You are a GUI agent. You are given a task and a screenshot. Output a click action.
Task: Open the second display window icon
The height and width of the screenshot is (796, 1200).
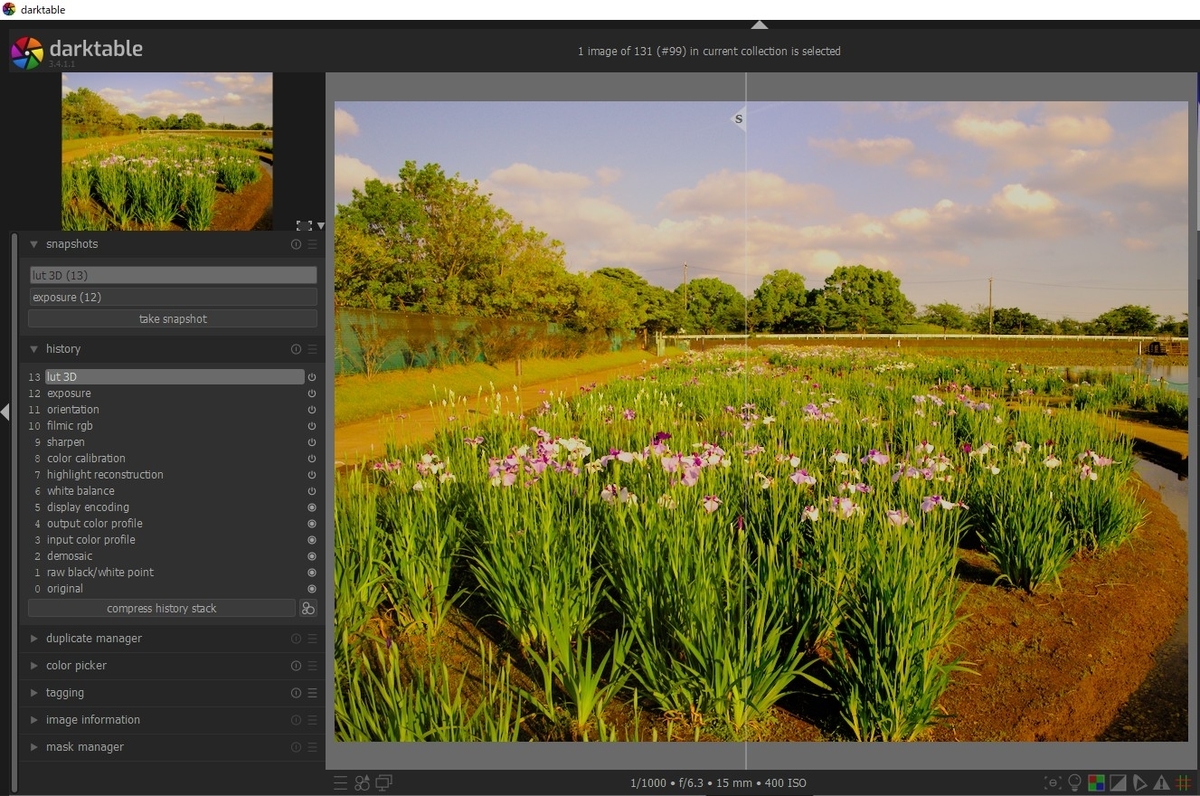(x=384, y=783)
